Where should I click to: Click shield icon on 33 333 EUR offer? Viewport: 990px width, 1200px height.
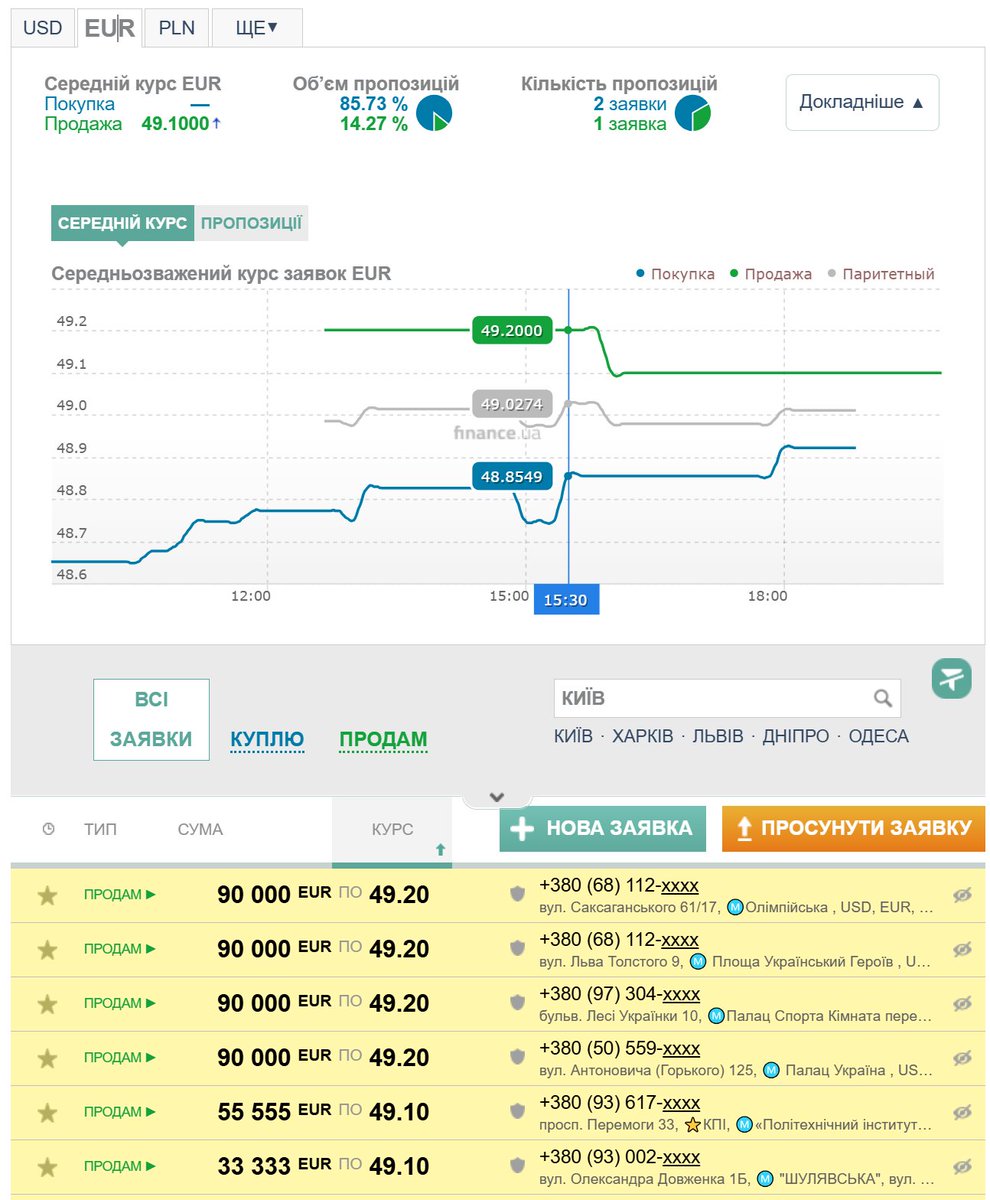[517, 1165]
